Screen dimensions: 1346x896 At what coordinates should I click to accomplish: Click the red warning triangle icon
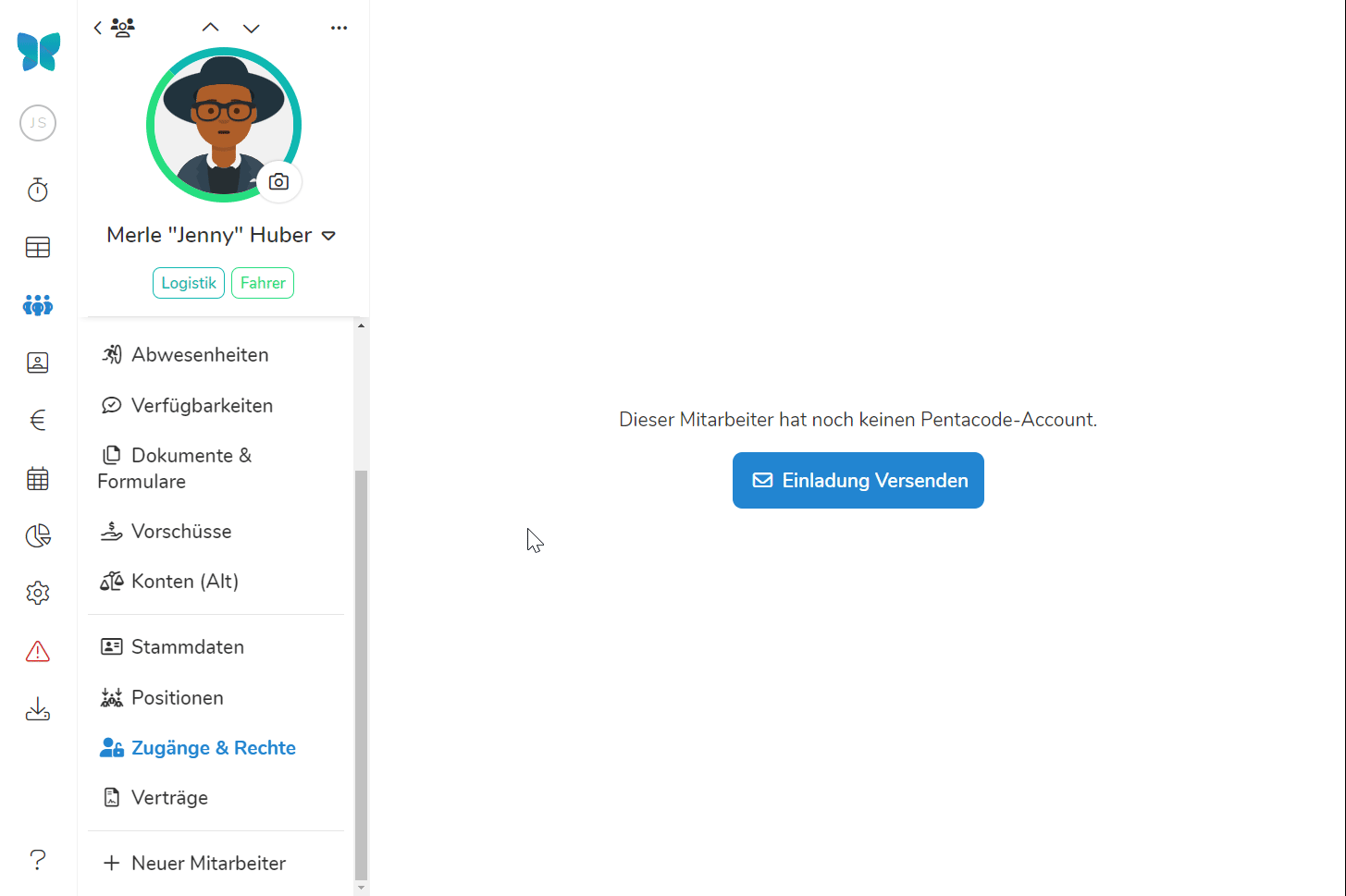point(38,652)
